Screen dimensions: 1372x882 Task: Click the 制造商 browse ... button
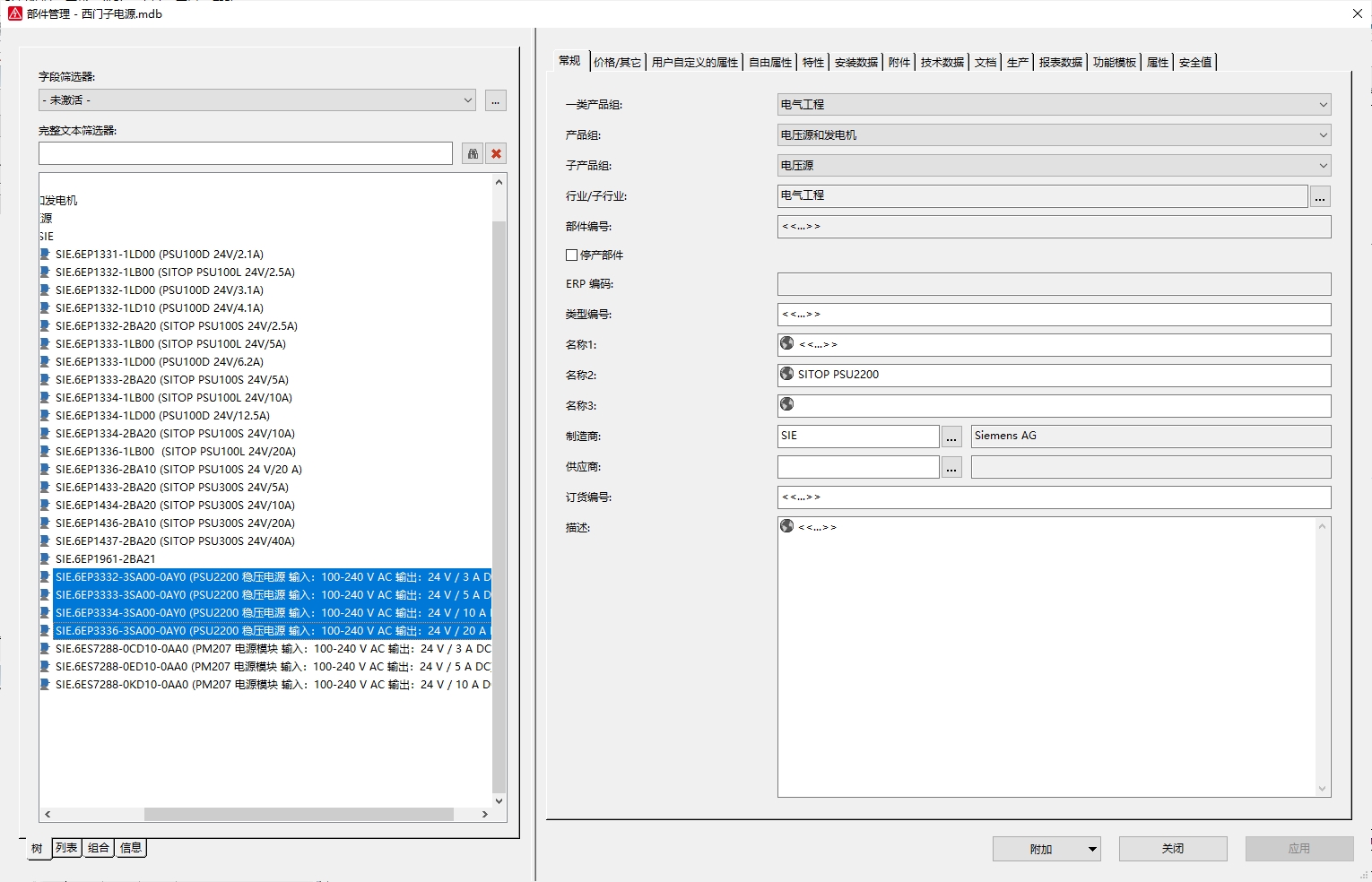pos(951,437)
